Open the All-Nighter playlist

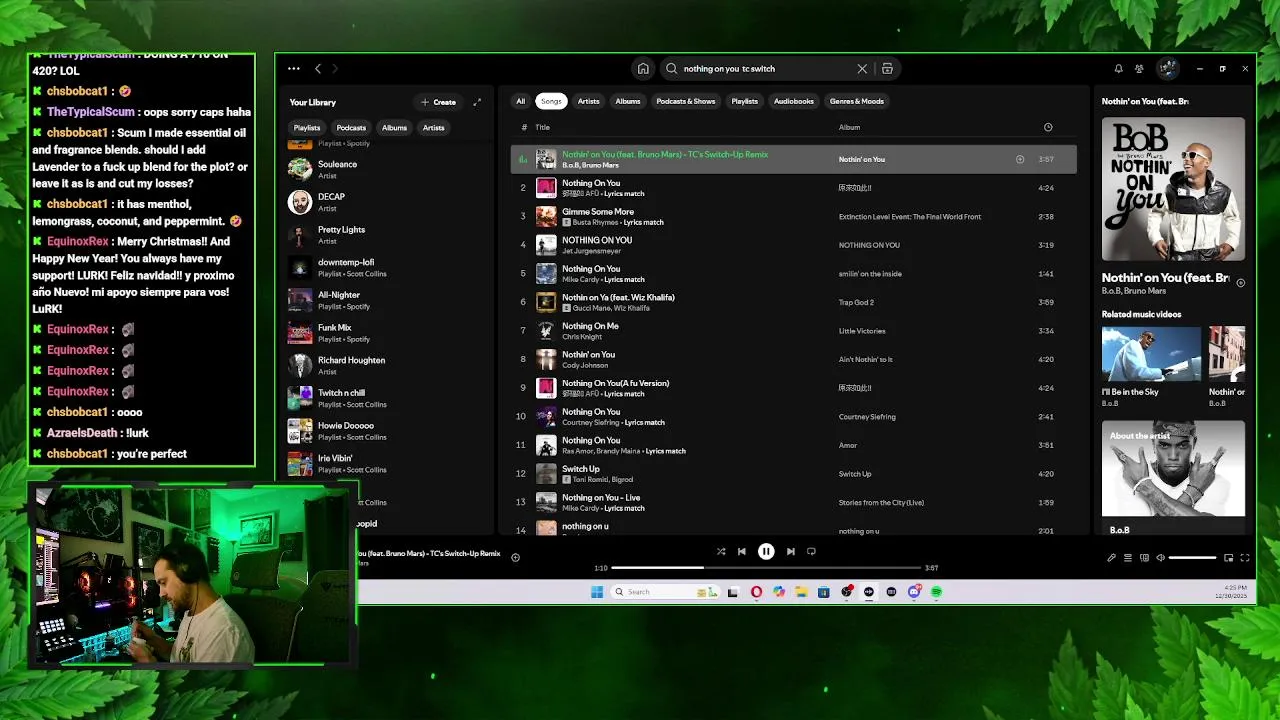point(387,300)
